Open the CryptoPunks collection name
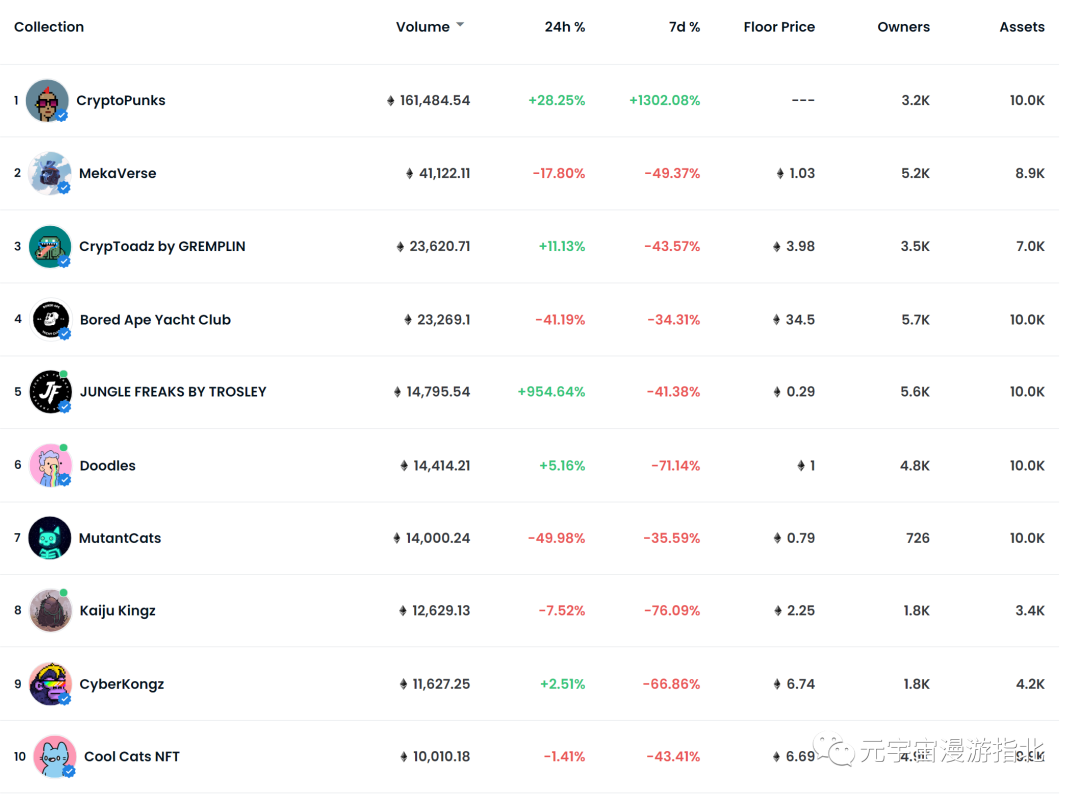 121,101
